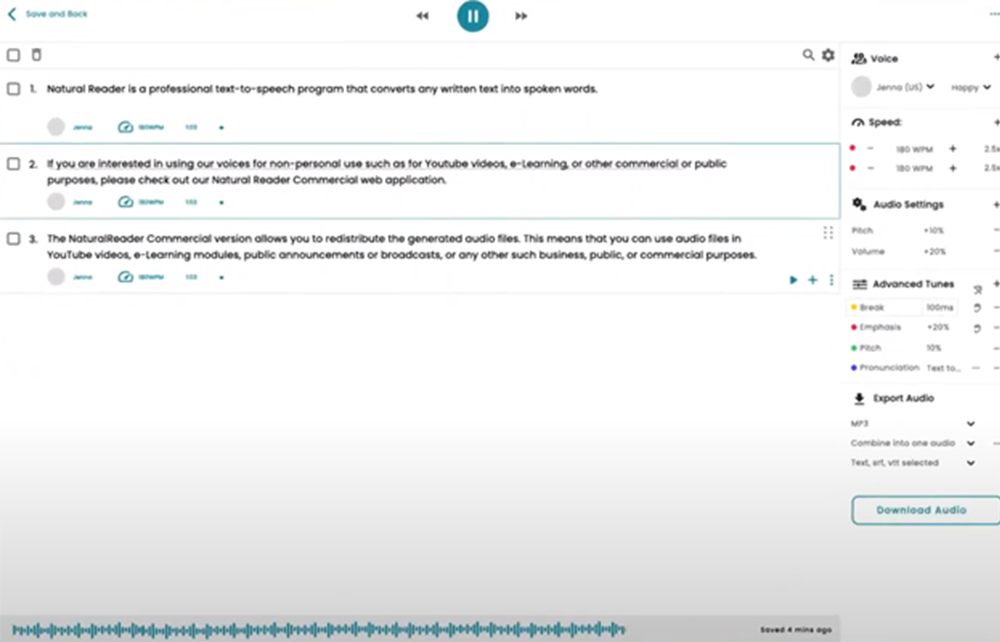Open the Happy emotion dropdown
The image size is (1000, 642).
coord(971,87)
